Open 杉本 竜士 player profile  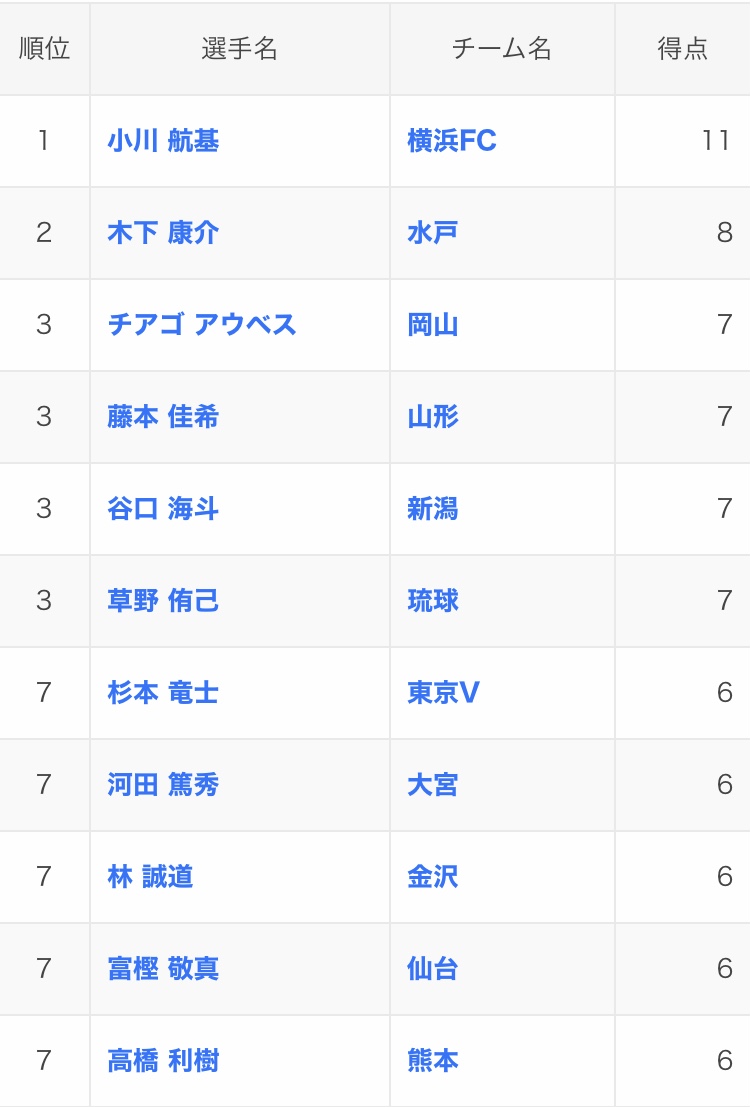click(163, 693)
